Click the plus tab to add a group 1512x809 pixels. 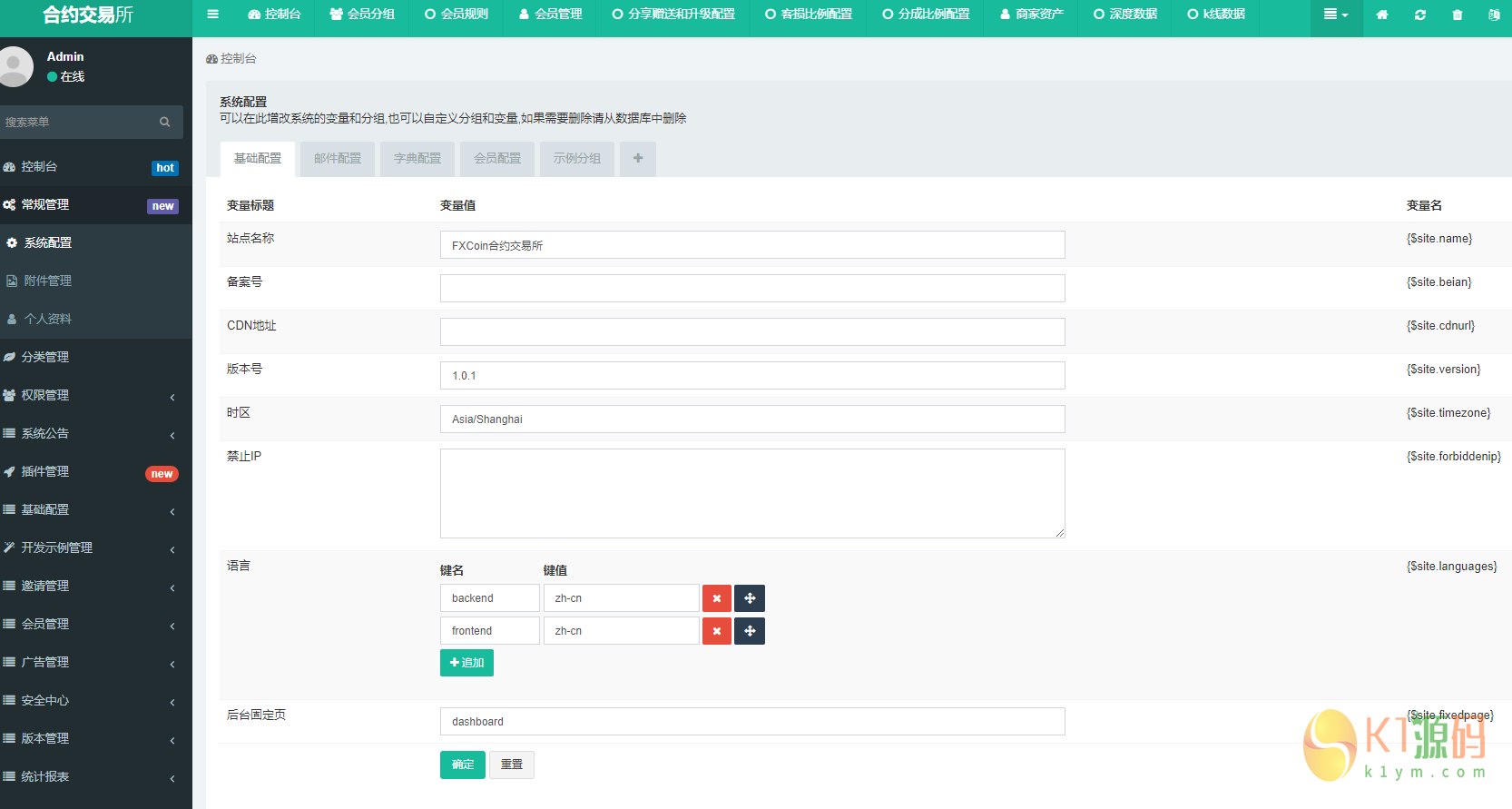(638, 159)
